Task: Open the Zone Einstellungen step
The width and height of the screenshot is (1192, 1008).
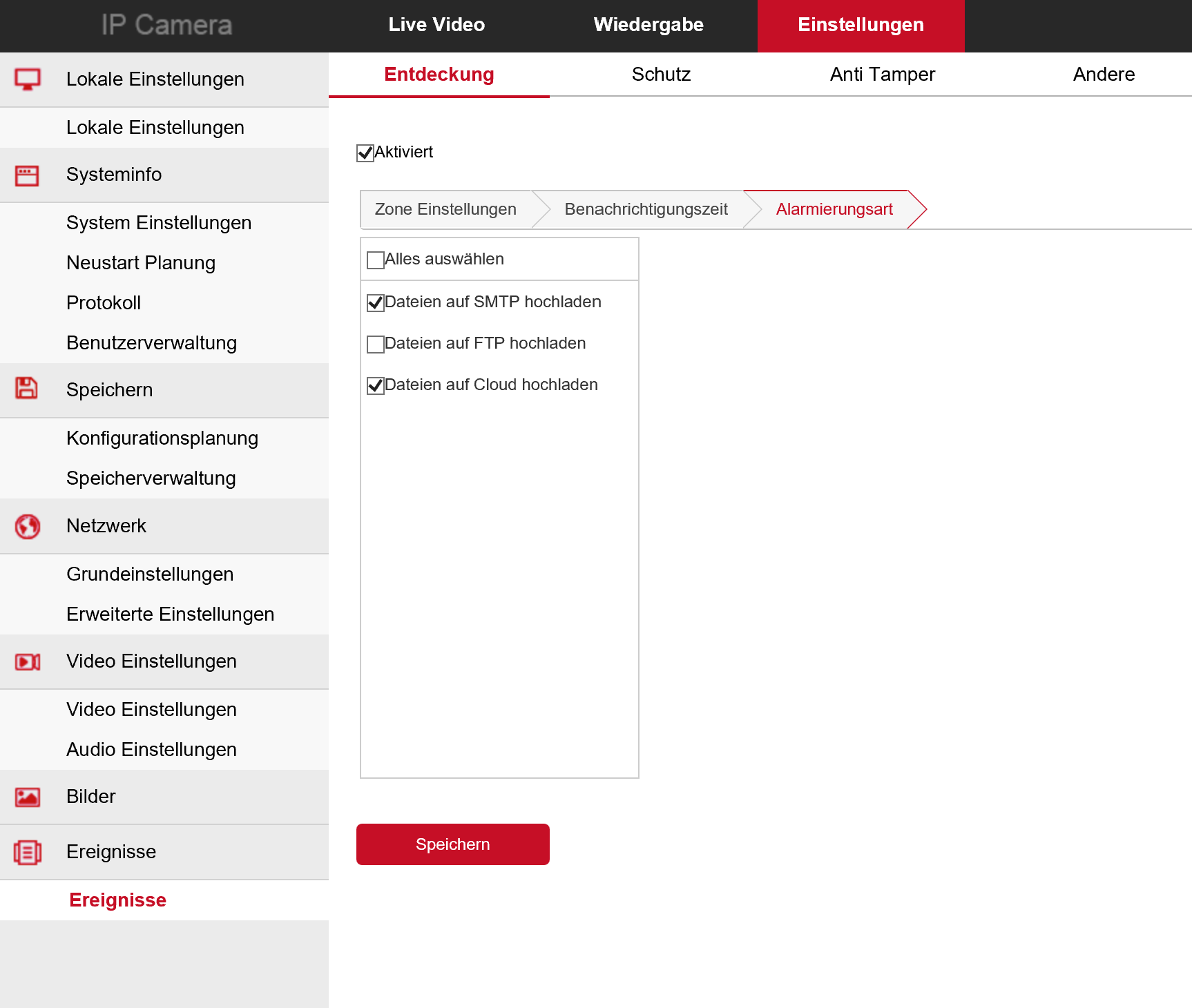Action: tap(445, 209)
